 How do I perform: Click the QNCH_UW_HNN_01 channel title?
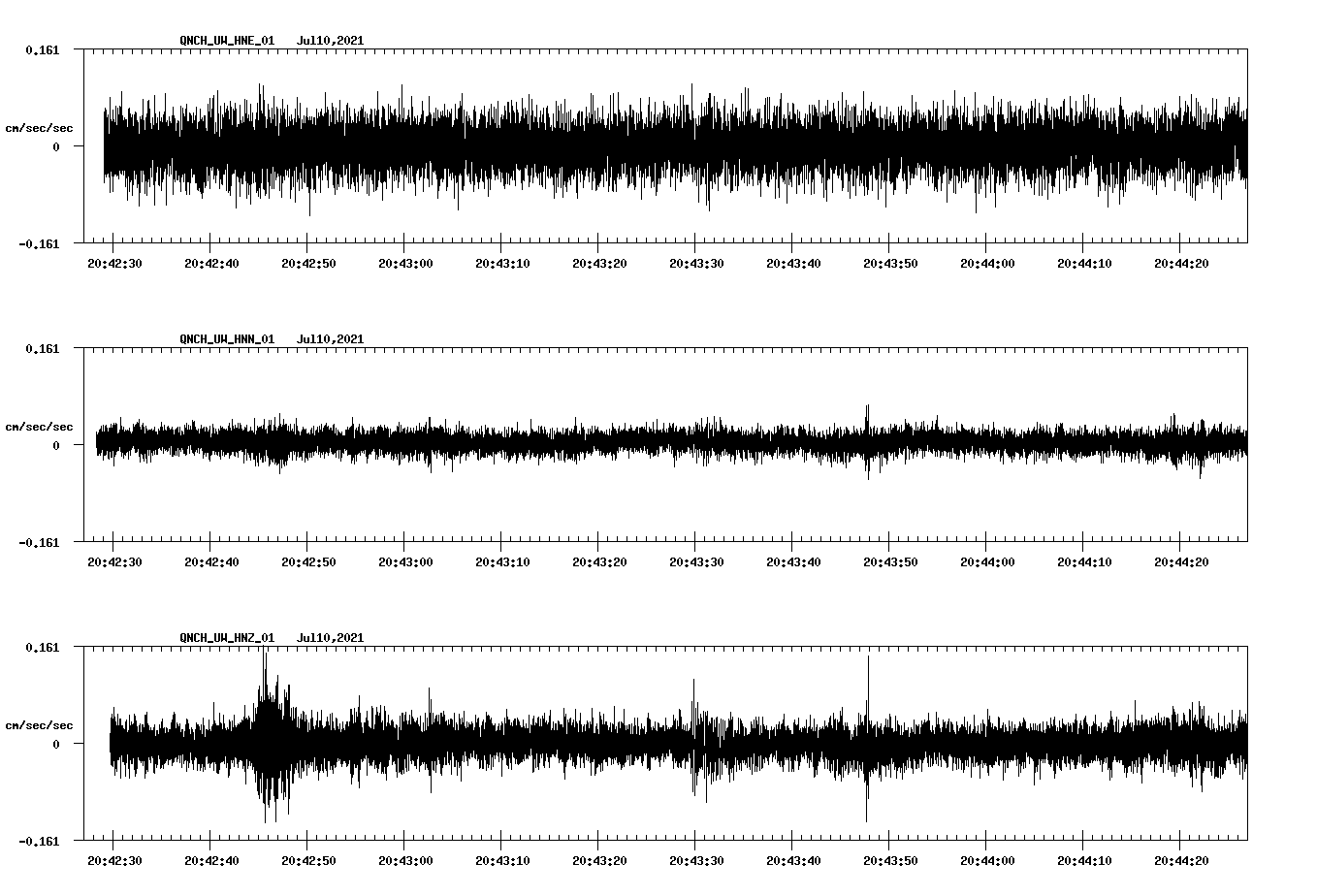pyautogui.click(x=227, y=339)
